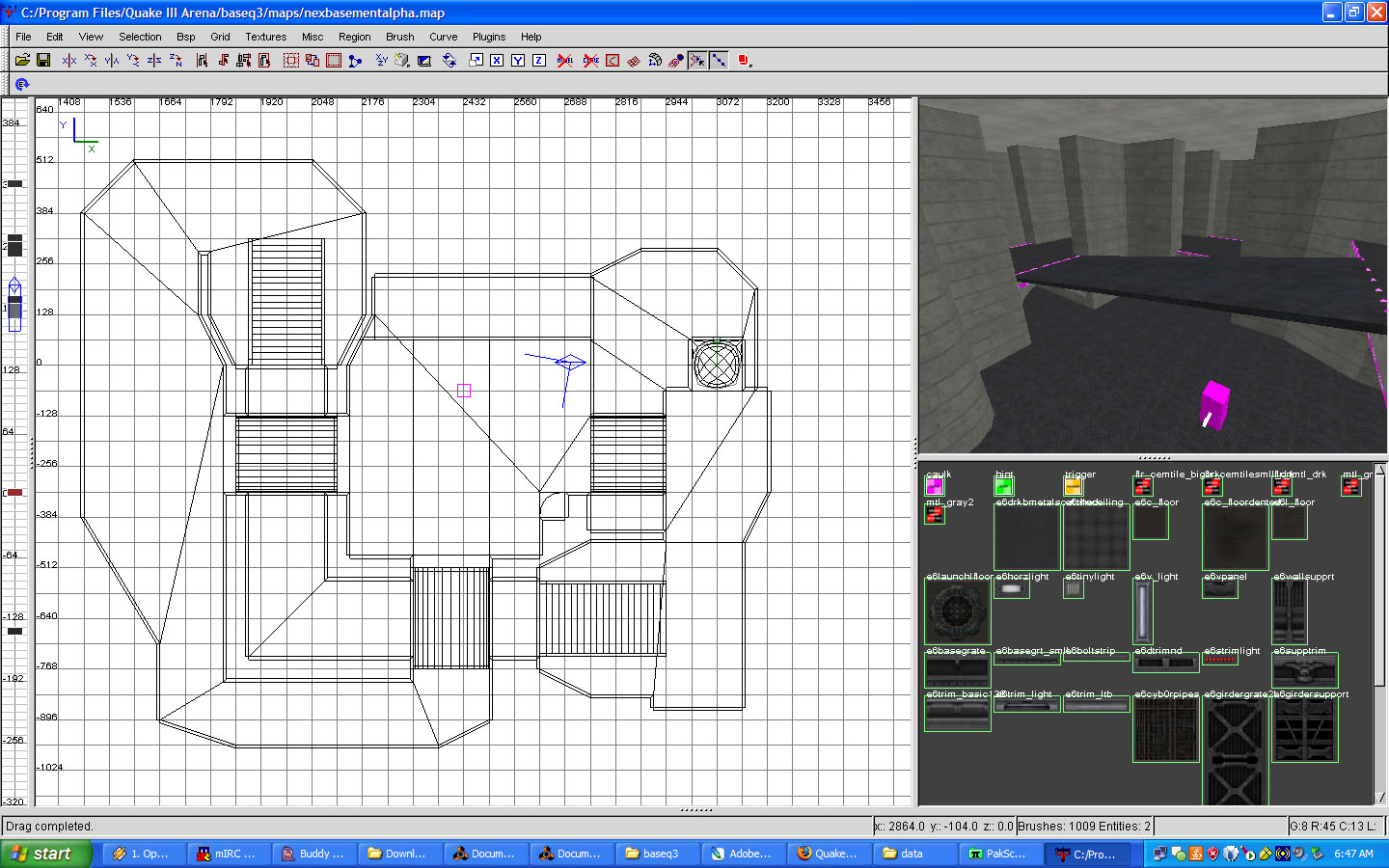Choose the e6cyb0rpipes texture thumbnail
The width and height of the screenshot is (1389, 868).
(1166, 730)
